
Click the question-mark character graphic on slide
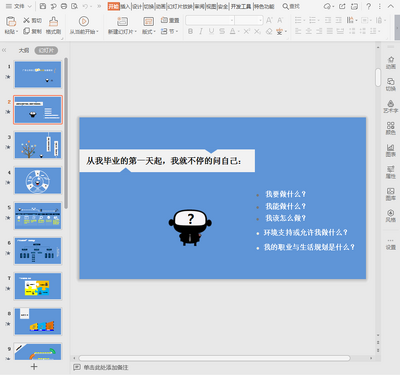pos(190,227)
